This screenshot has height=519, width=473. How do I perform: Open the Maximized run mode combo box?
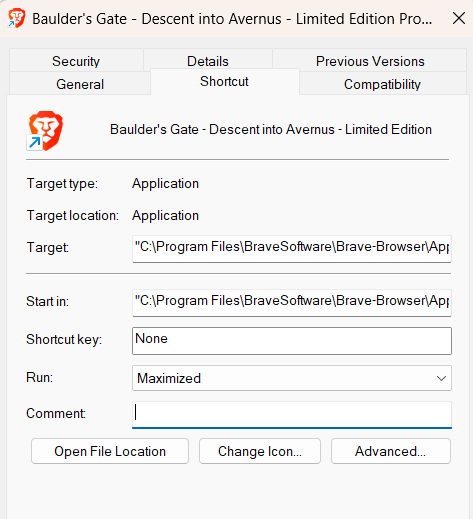point(292,378)
